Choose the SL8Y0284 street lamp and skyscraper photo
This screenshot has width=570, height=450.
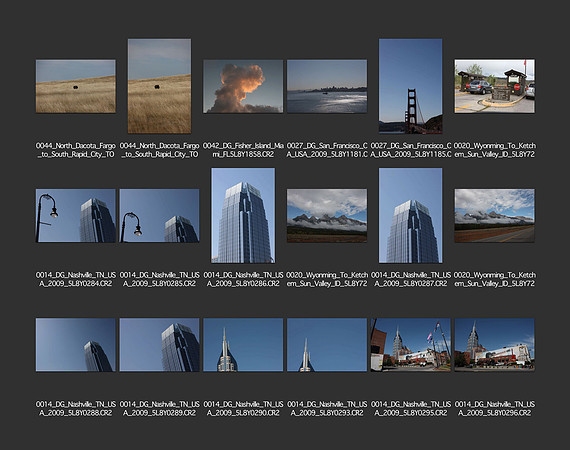click(76, 216)
